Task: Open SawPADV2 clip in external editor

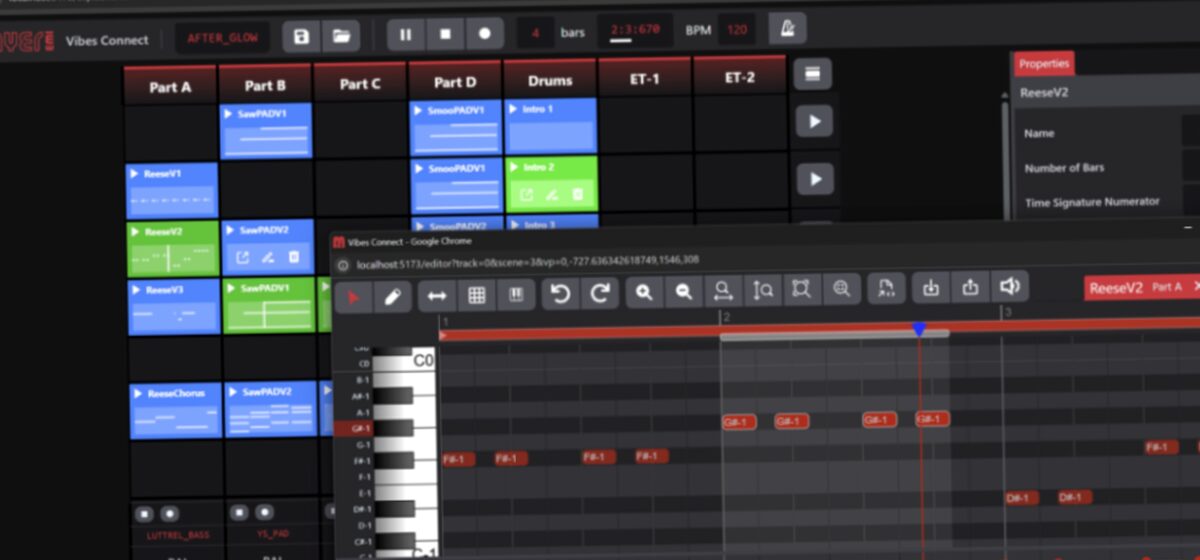Action: click(x=243, y=258)
